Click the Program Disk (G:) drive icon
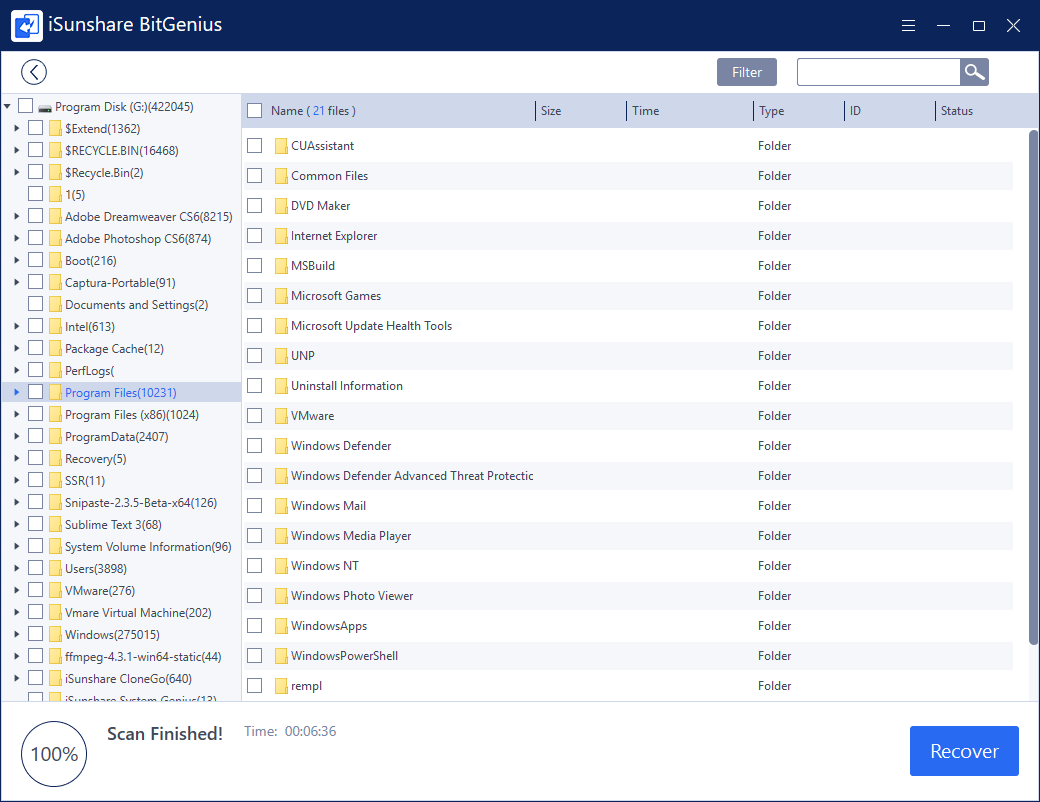Viewport: 1040px width, 802px height. click(44, 107)
